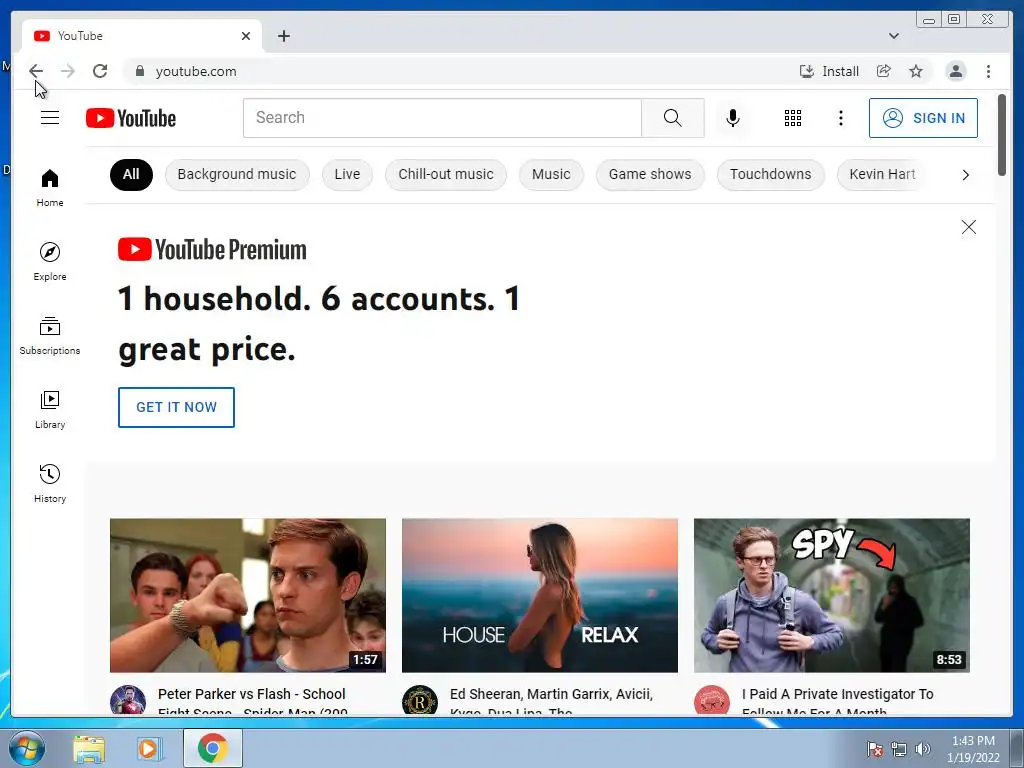
Task: Select the Kevin Hart chip
Action: (x=882, y=174)
